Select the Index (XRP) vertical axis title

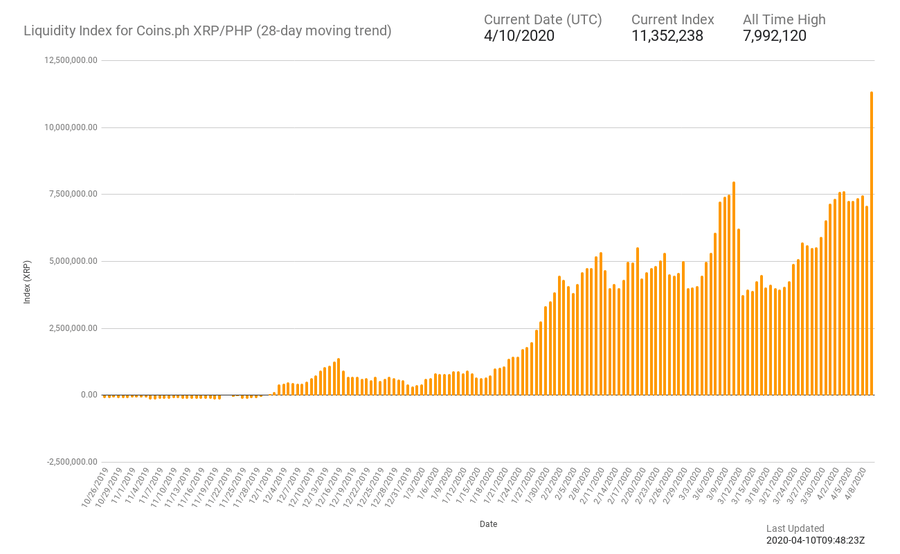27,282
